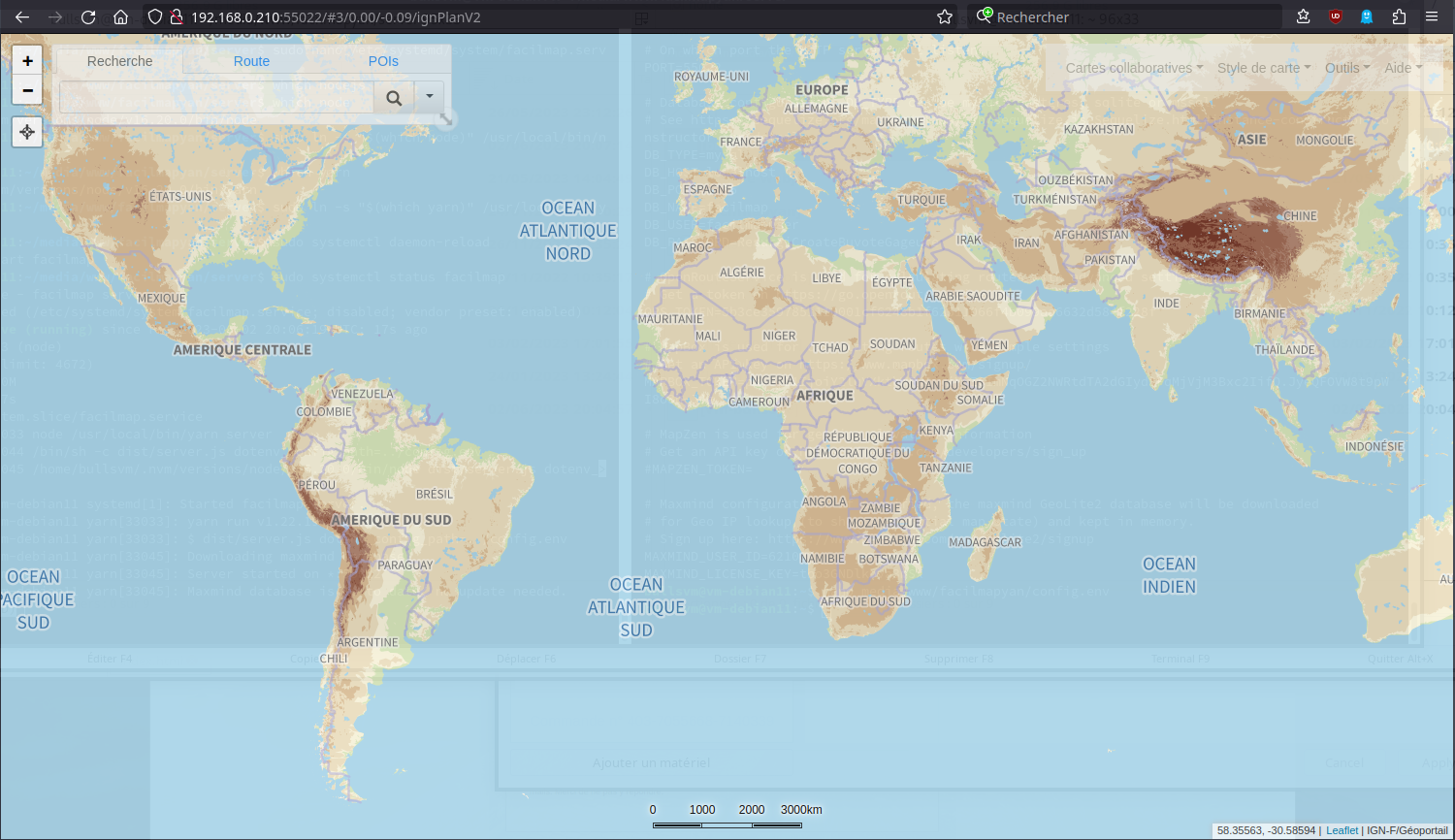Follow the Leaflet attribution link

click(x=1342, y=830)
